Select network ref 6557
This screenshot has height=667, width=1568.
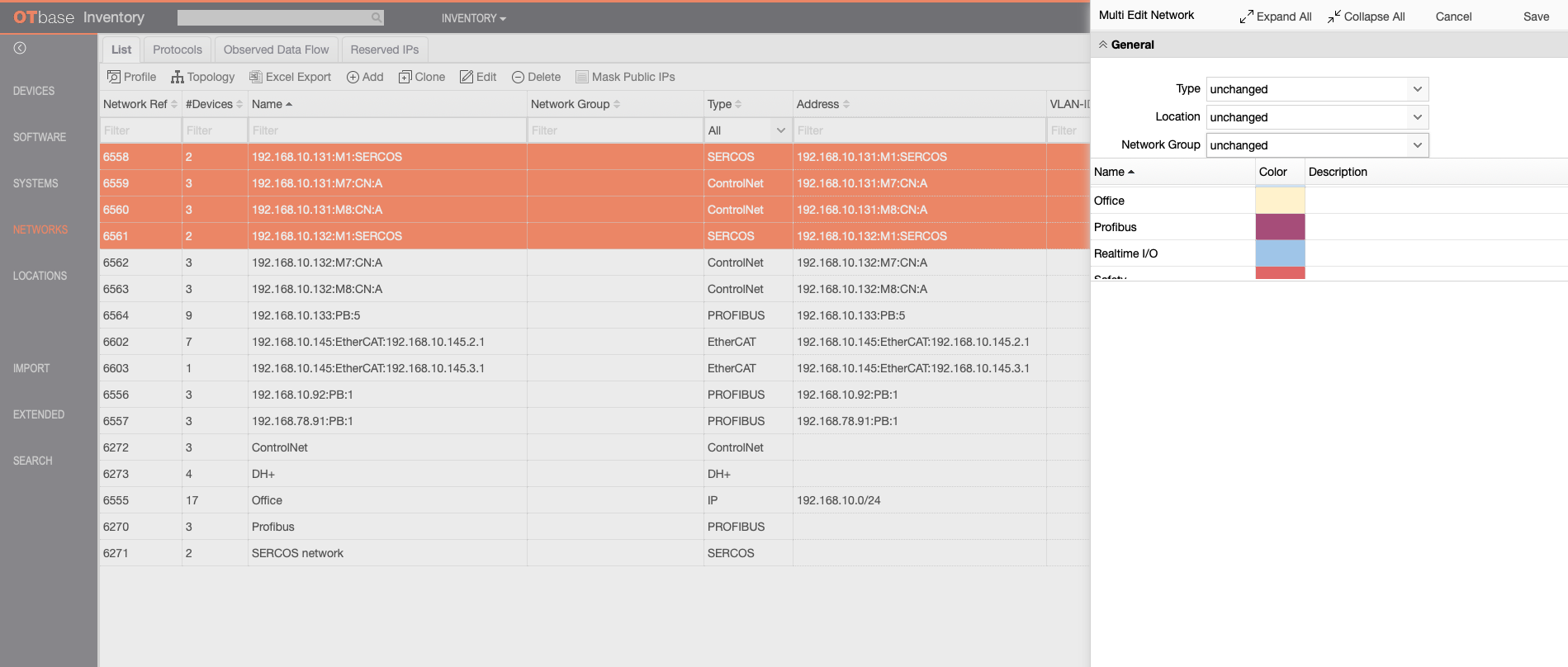(116, 421)
